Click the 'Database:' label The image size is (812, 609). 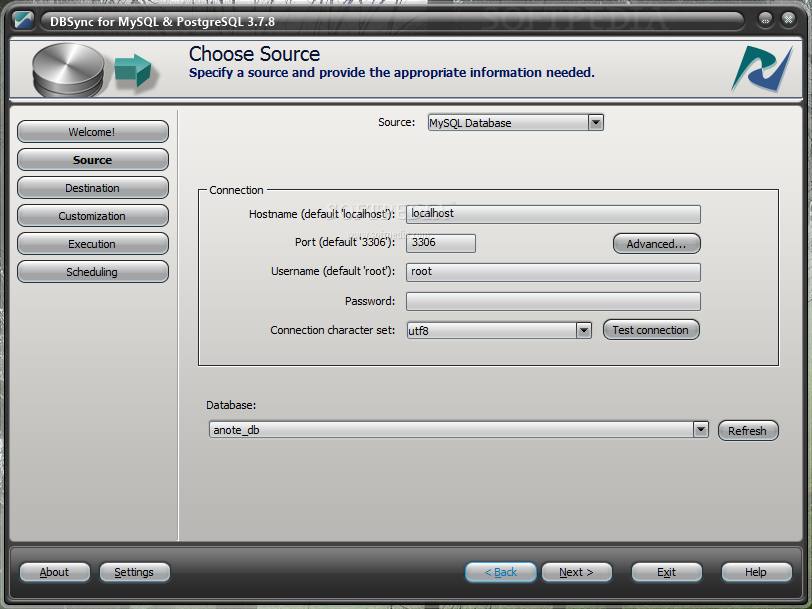pyautogui.click(x=231, y=405)
